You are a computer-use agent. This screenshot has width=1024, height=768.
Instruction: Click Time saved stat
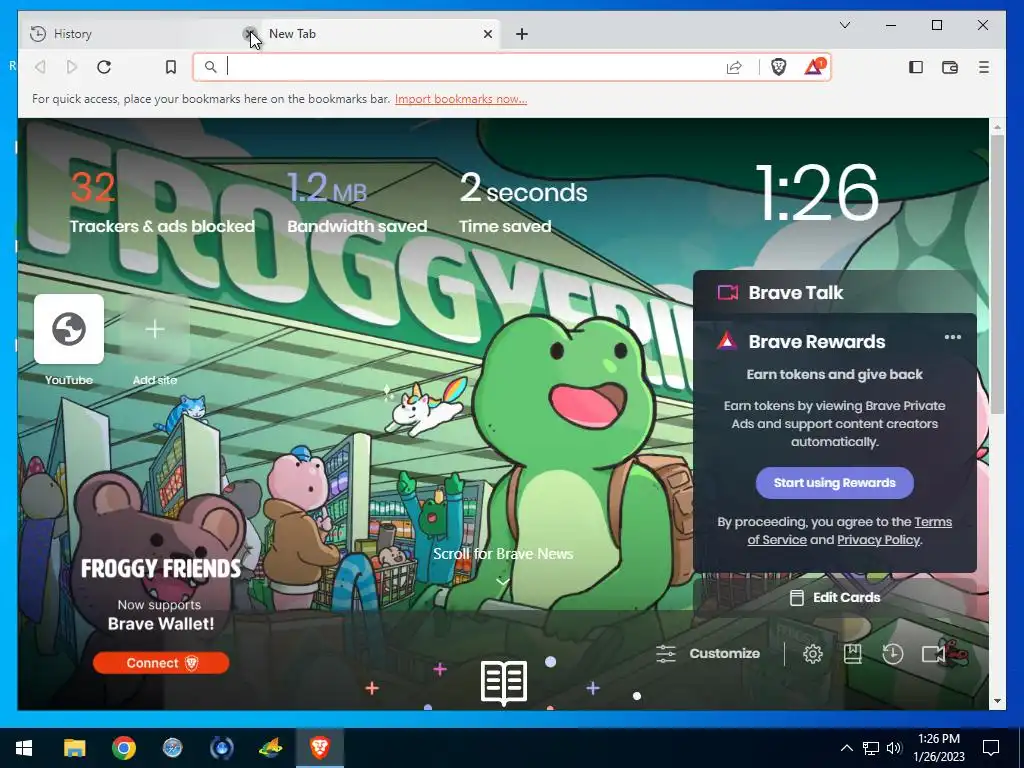(523, 202)
